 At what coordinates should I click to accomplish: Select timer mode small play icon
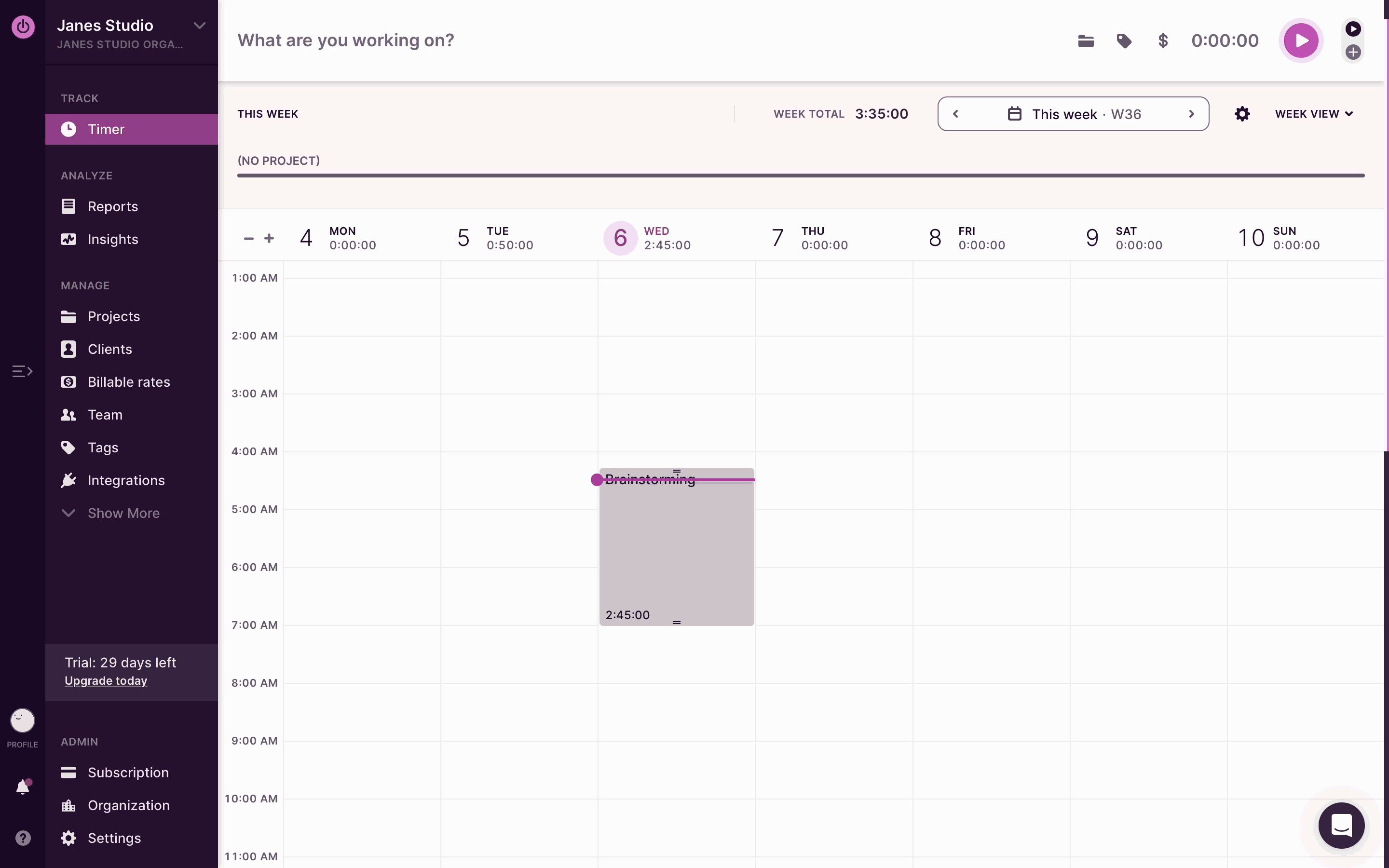pos(1353,29)
